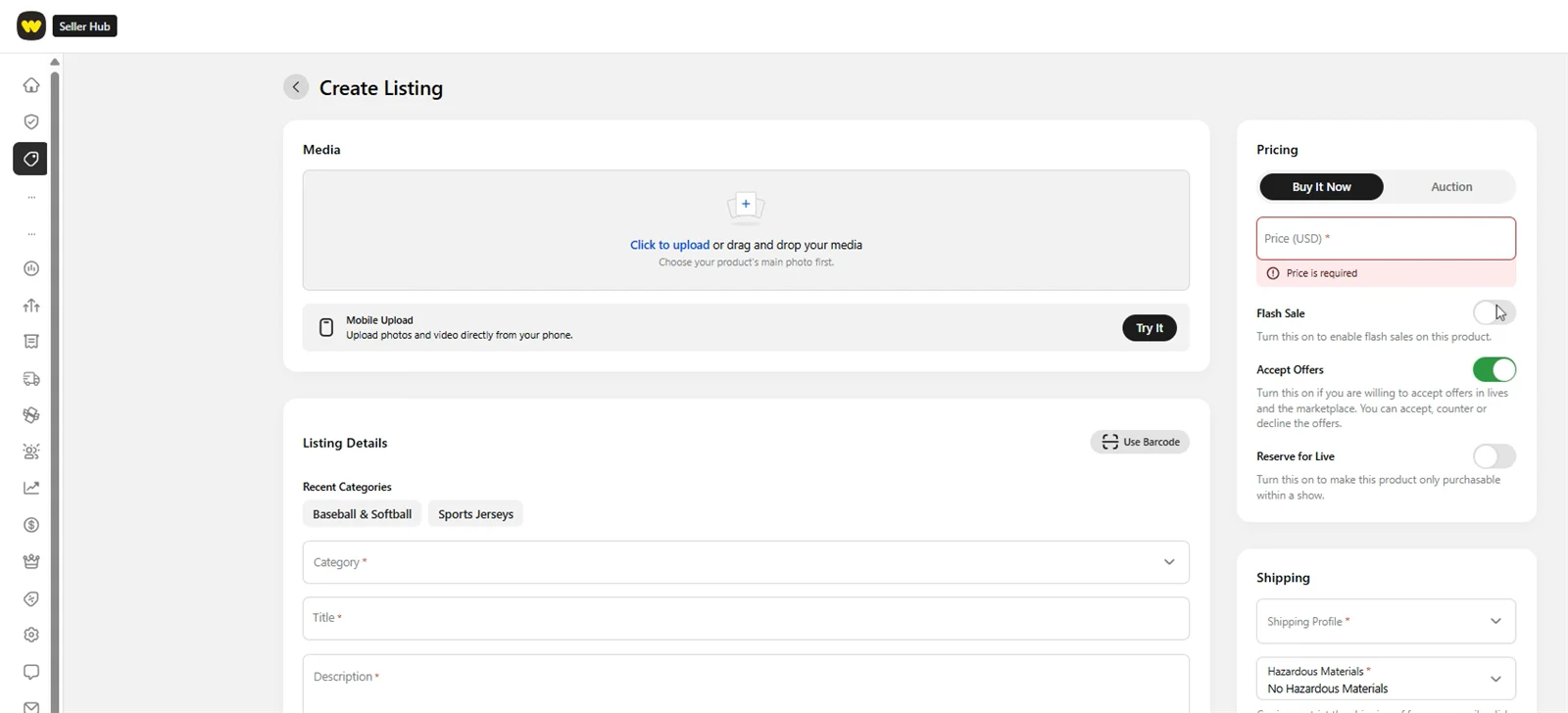Click the plus upload media icon
This screenshot has width=1568, height=713.
pos(746,204)
